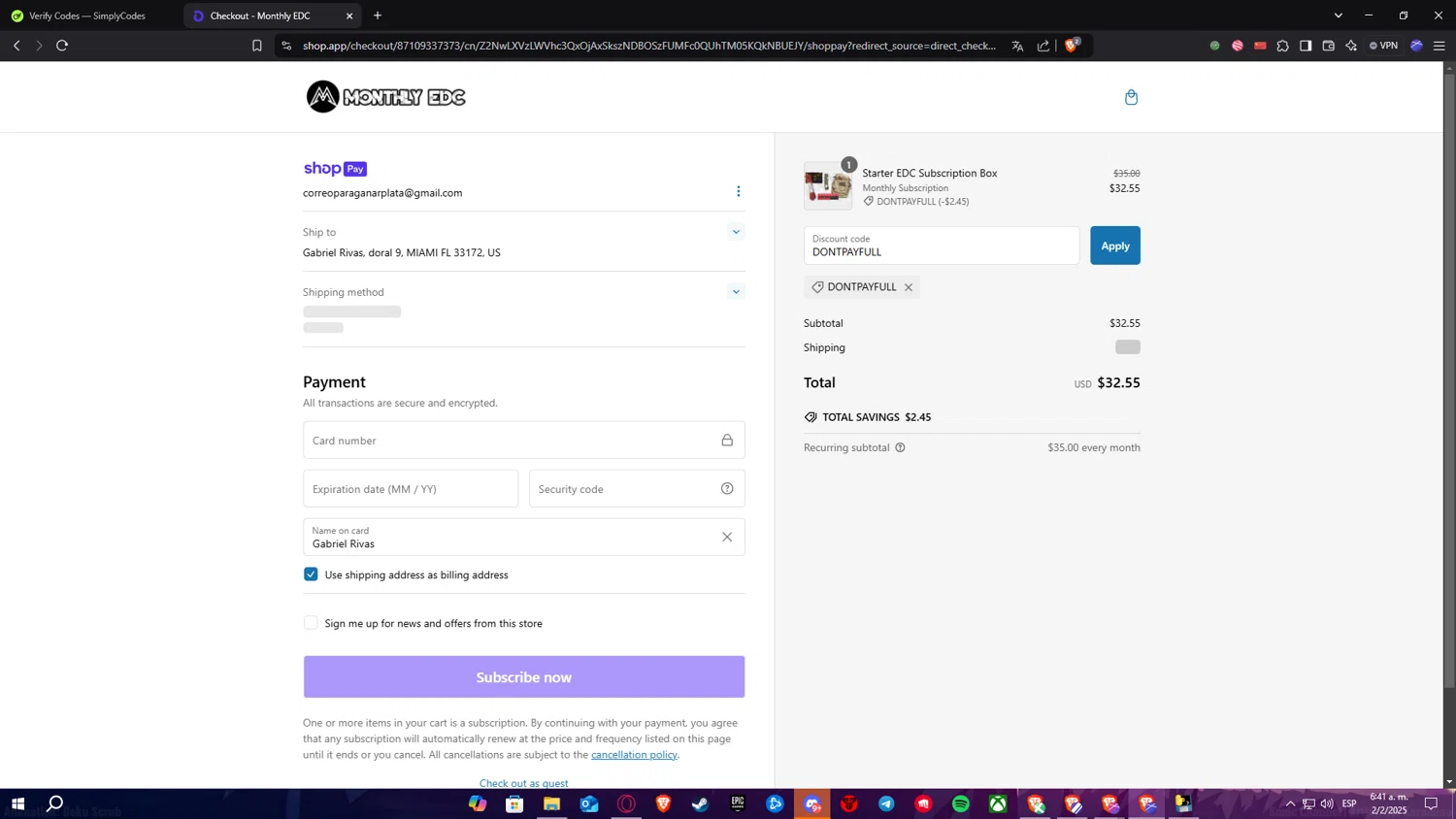
Task: Open Windows Start menu
Action: 17,803
